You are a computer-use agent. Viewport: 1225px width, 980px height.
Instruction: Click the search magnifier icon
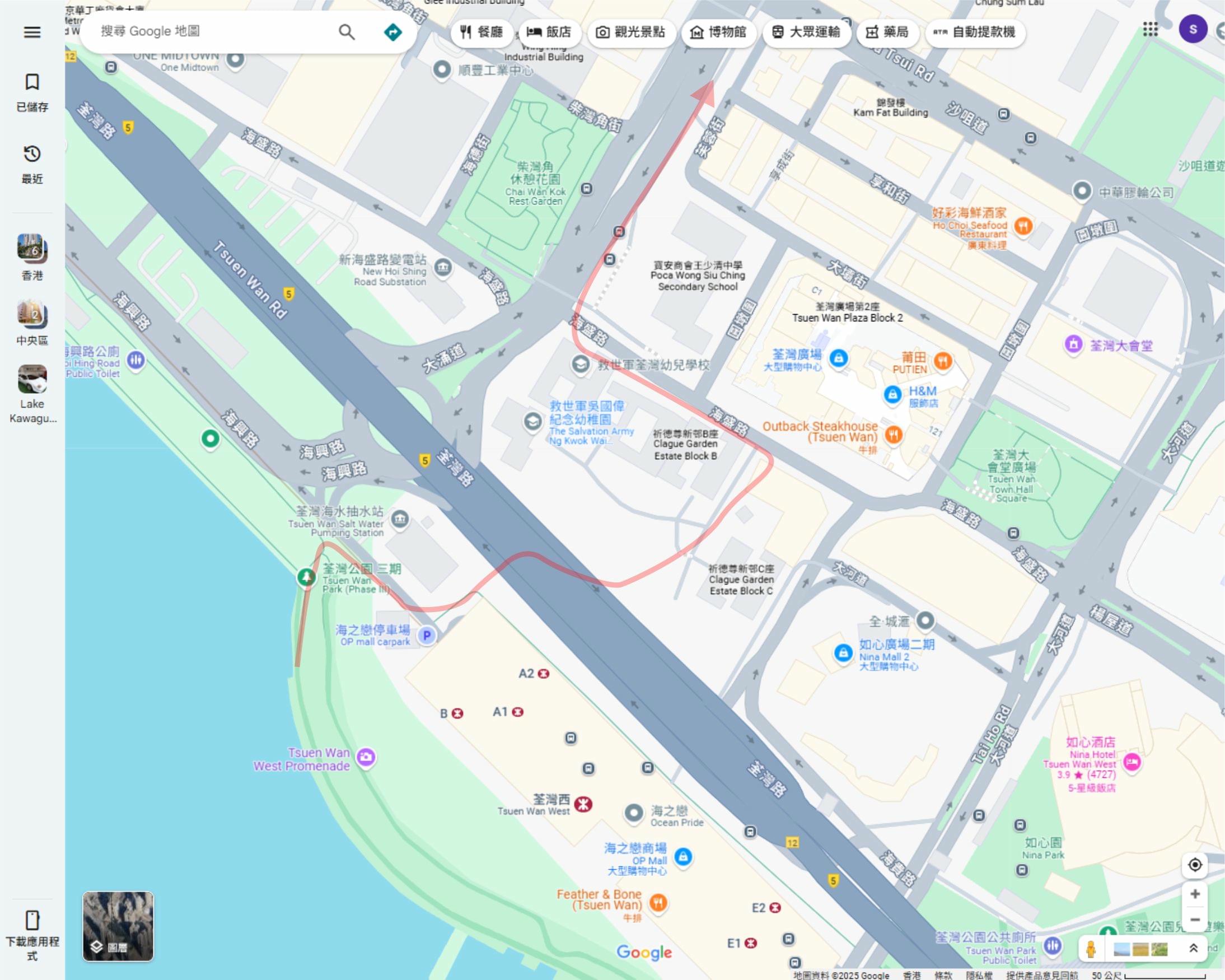[x=347, y=32]
